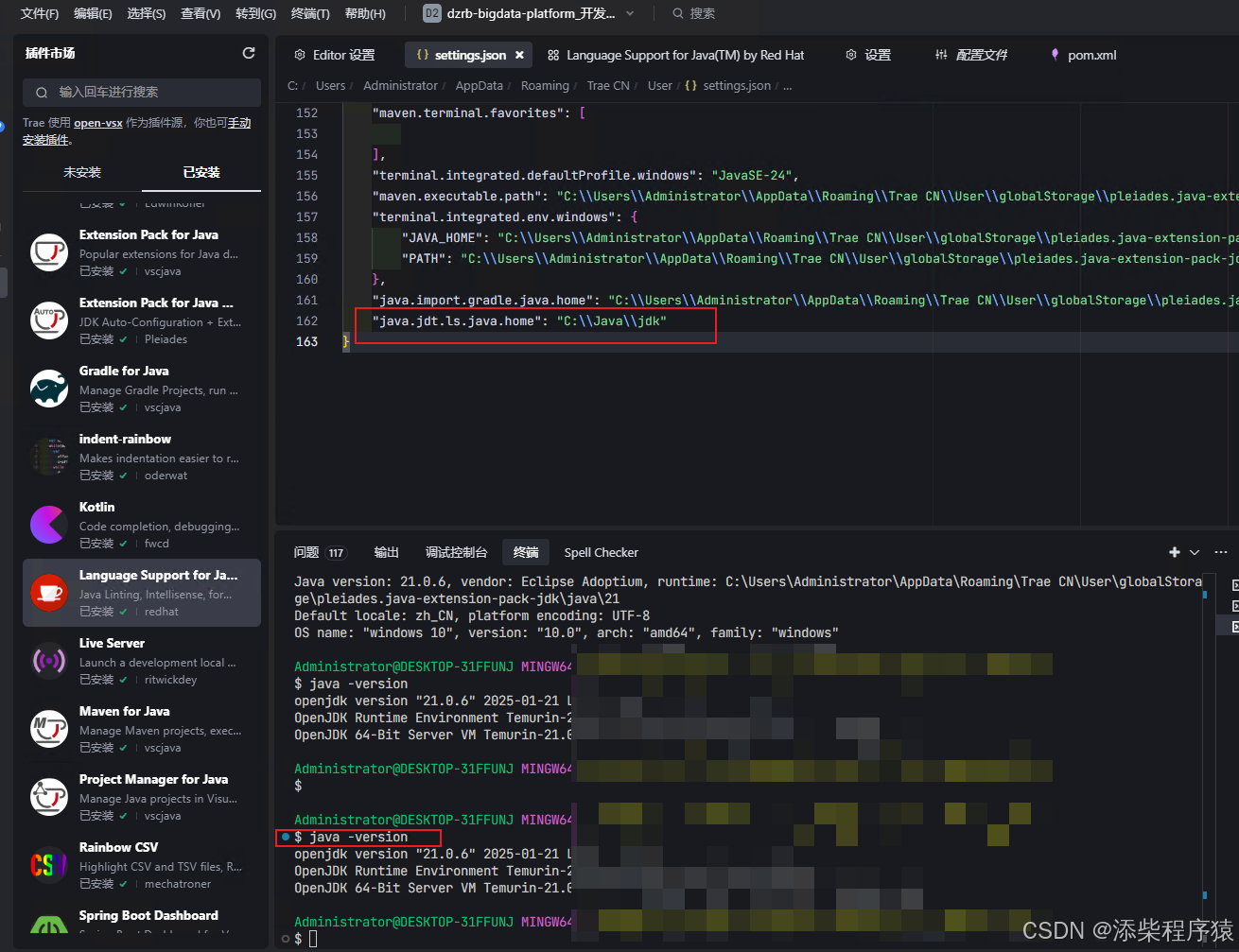Image resolution: width=1239 pixels, height=952 pixels.
Task: Switch to the 配置文件 tab
Action: point(971,55)
